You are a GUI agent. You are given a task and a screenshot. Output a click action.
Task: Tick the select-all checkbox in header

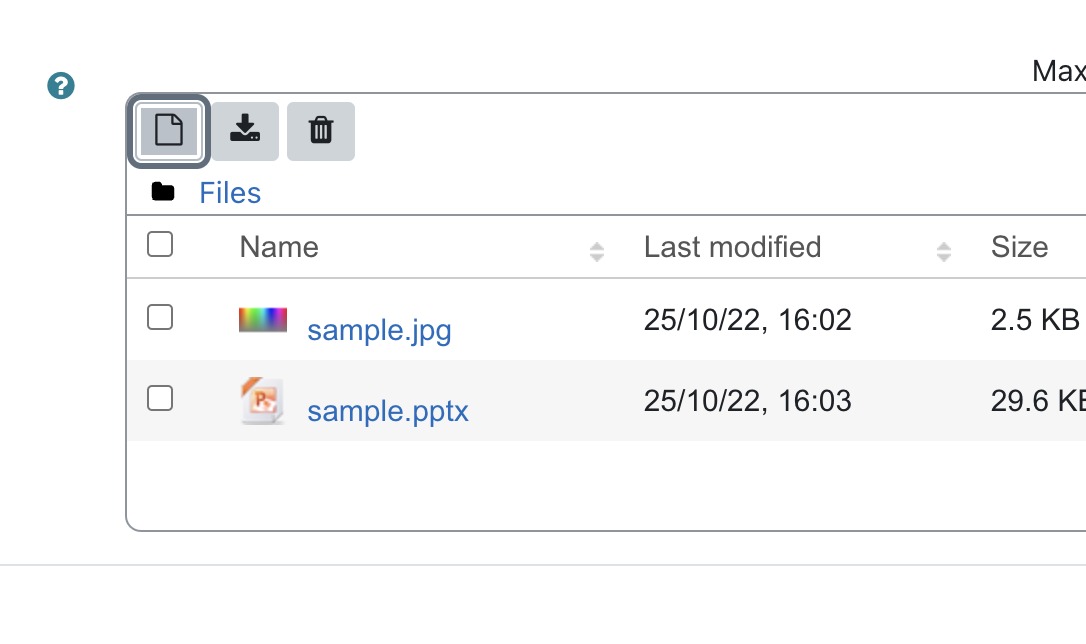(160, 244)
